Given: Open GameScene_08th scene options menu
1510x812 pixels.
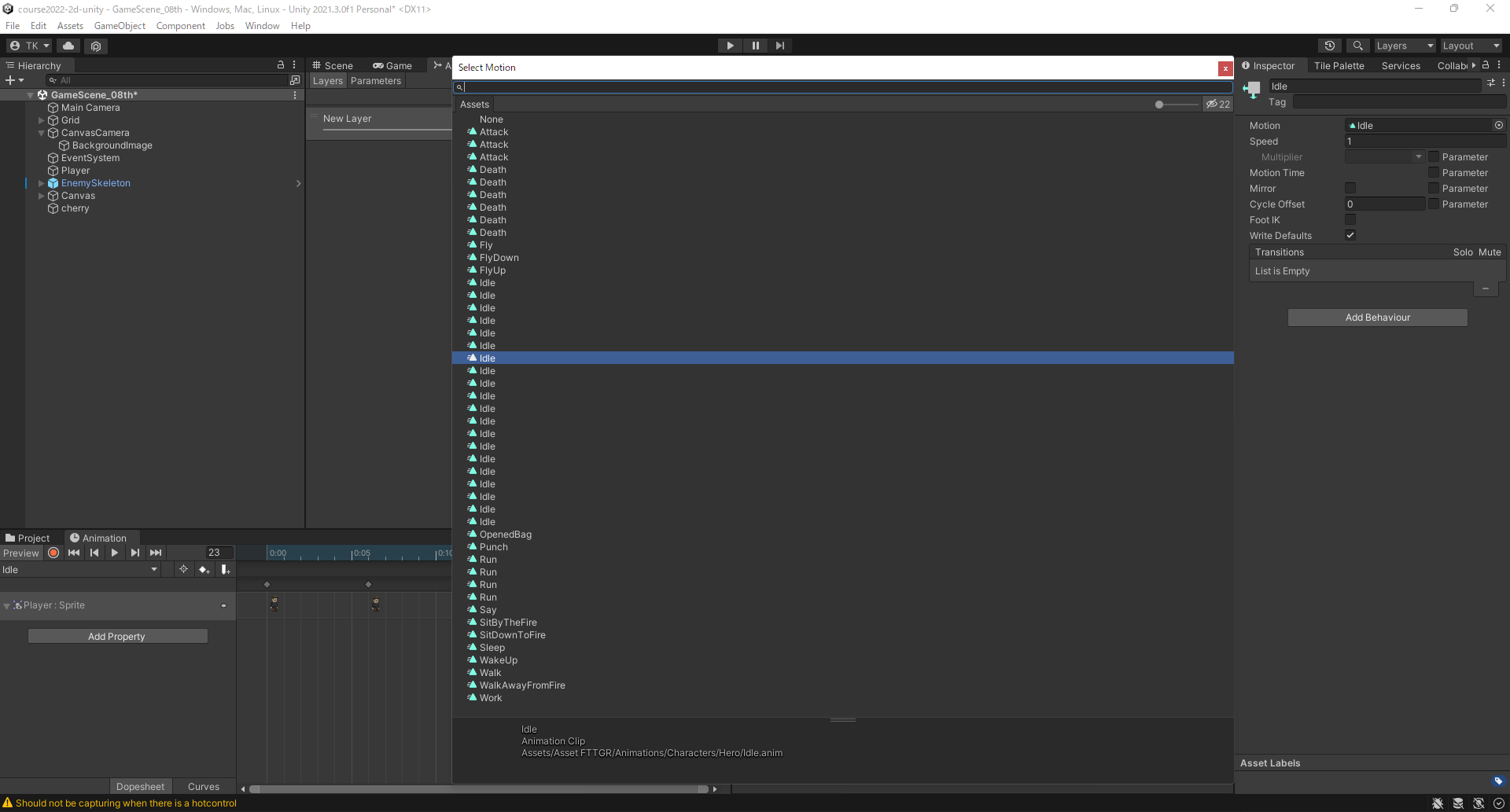Looking at the screenshot, I should point(295,95).
